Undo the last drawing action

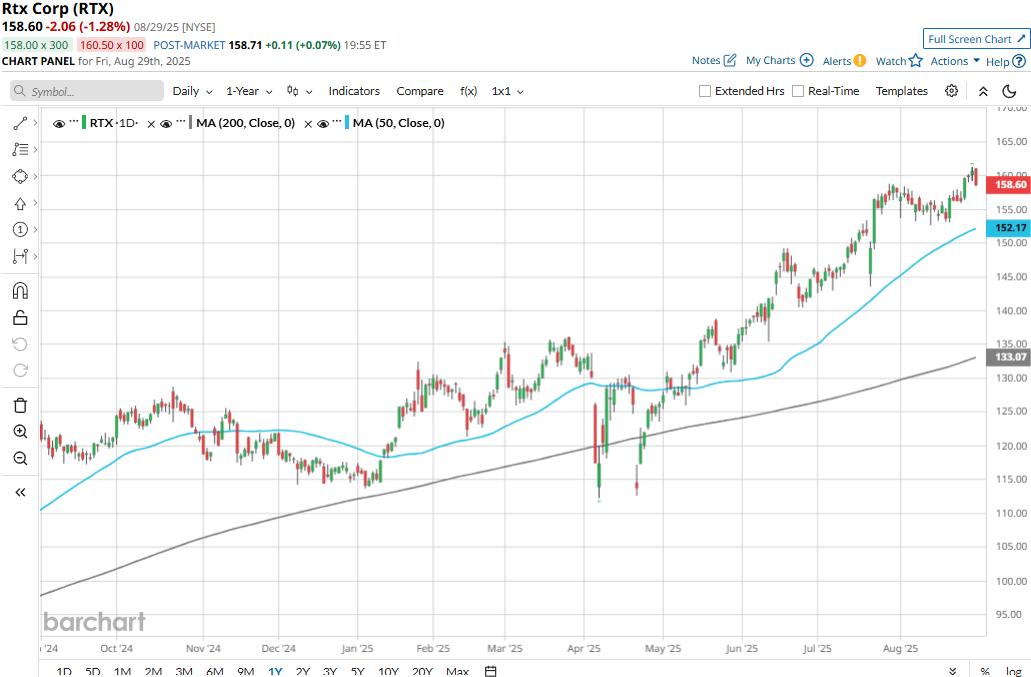coord(20,344)
